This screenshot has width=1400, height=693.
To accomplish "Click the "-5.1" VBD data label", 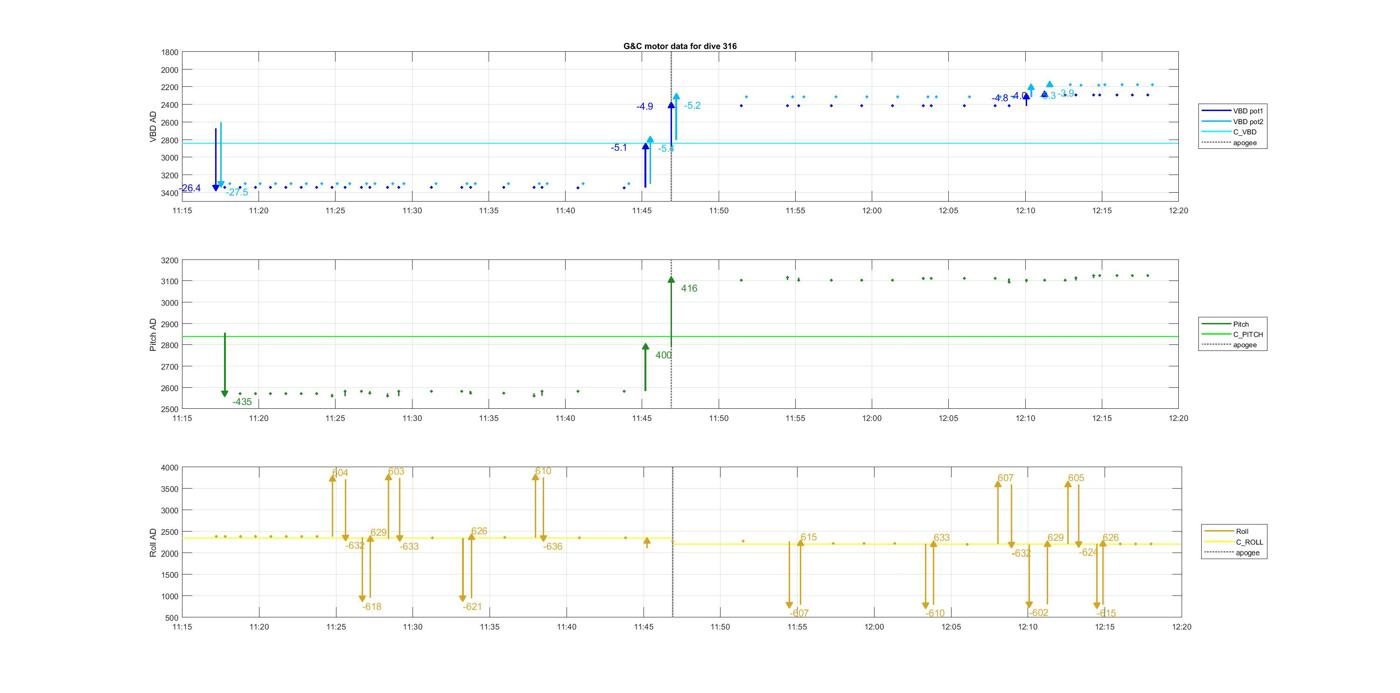I will (x=619, y=148).
